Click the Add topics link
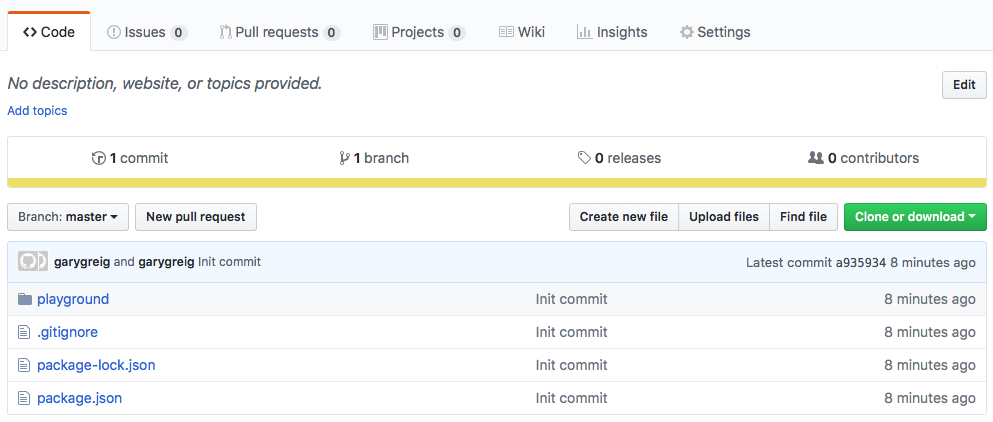 pos(37,111)
